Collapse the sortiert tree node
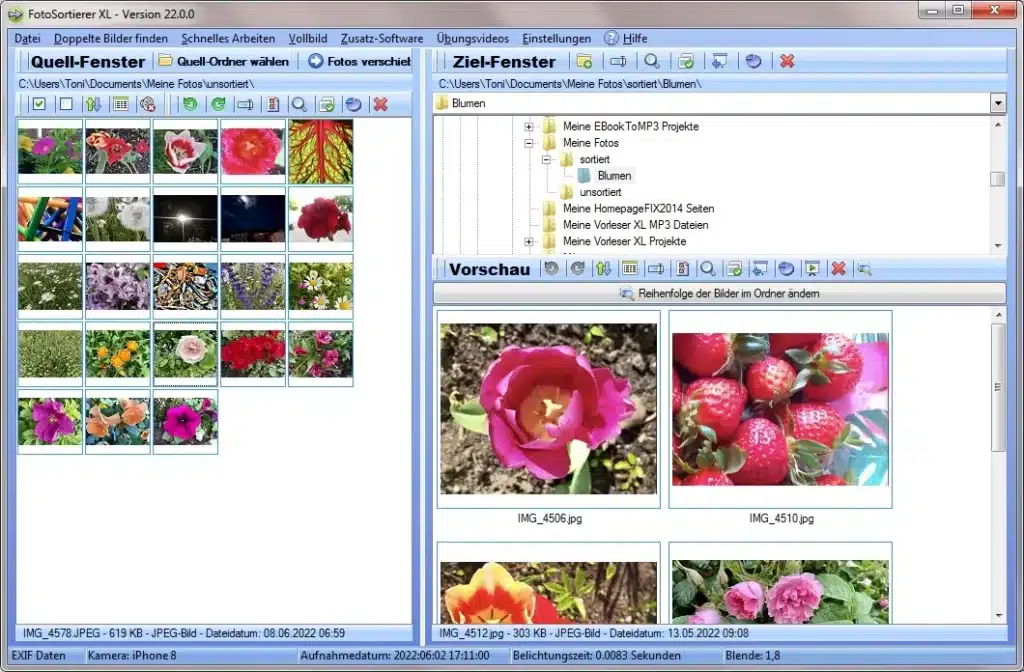 pos(547,159)
